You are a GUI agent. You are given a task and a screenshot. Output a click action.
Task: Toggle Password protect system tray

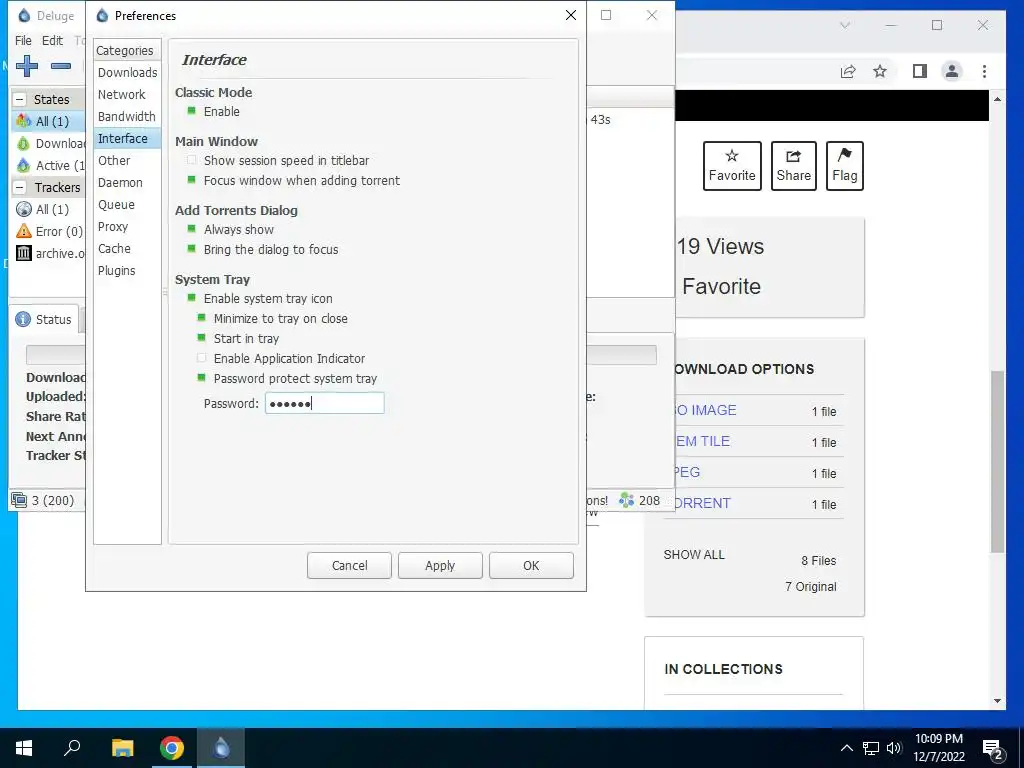click(201, 377)
